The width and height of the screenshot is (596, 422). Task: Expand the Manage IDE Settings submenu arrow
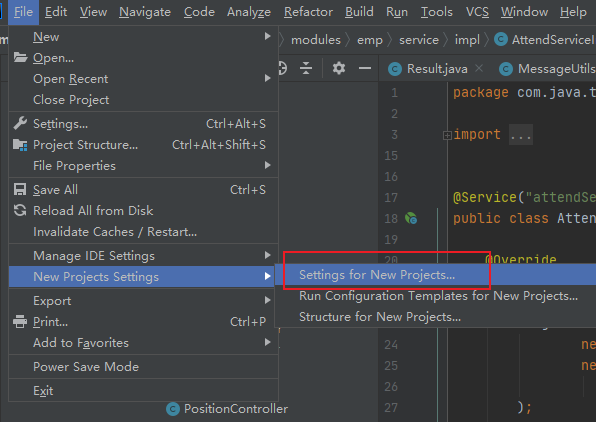(x=268, y=255)
